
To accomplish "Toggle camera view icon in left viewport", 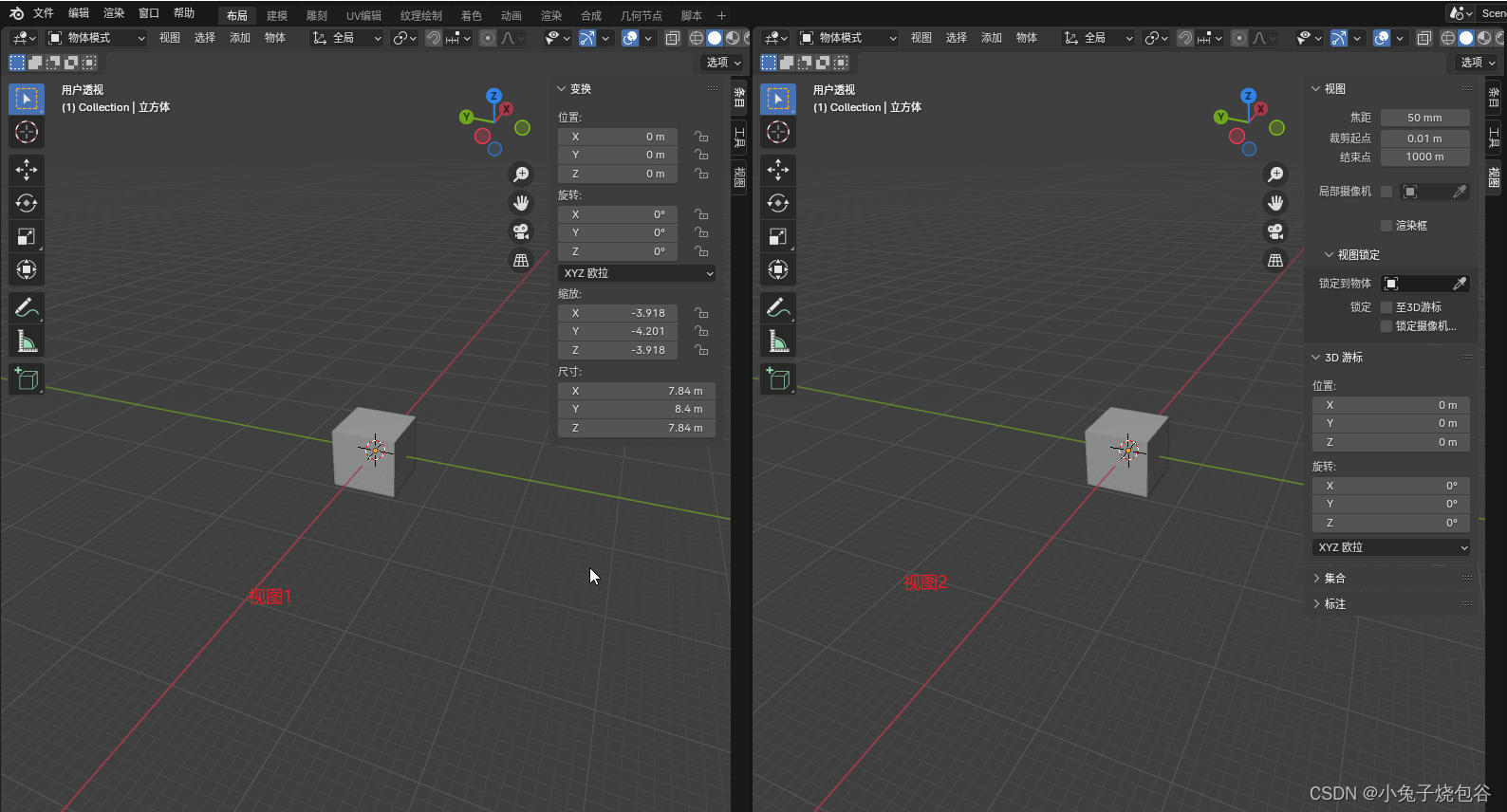I will [521, 231].
